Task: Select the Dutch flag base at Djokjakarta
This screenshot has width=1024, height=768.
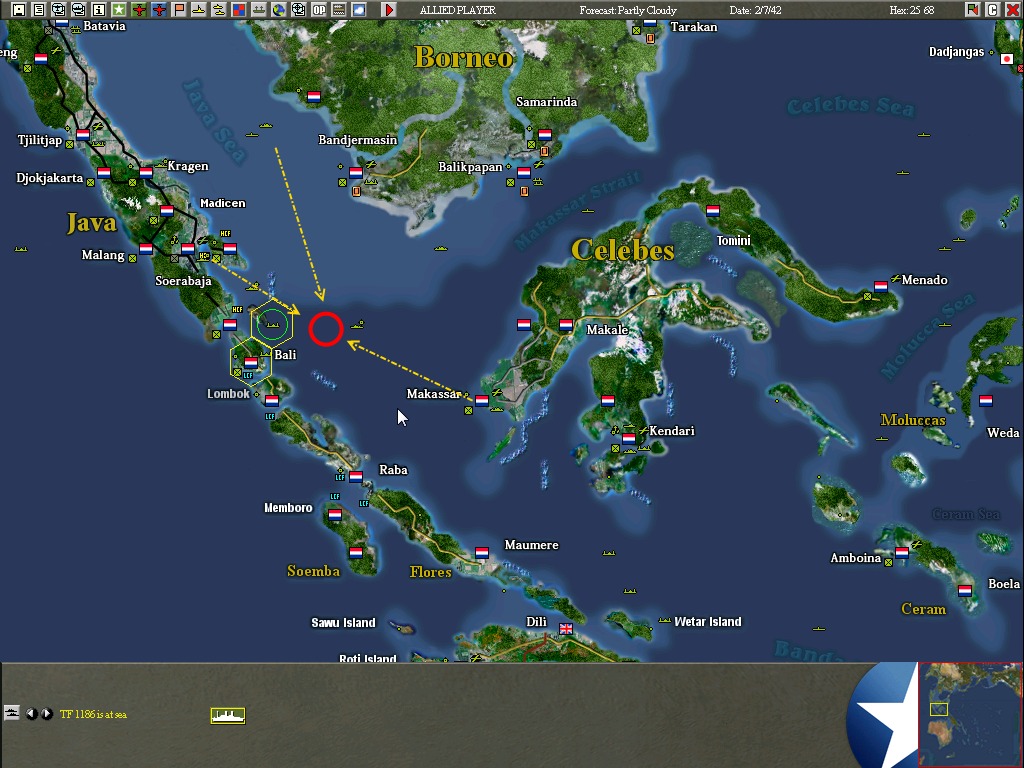Action: (104, 173)
